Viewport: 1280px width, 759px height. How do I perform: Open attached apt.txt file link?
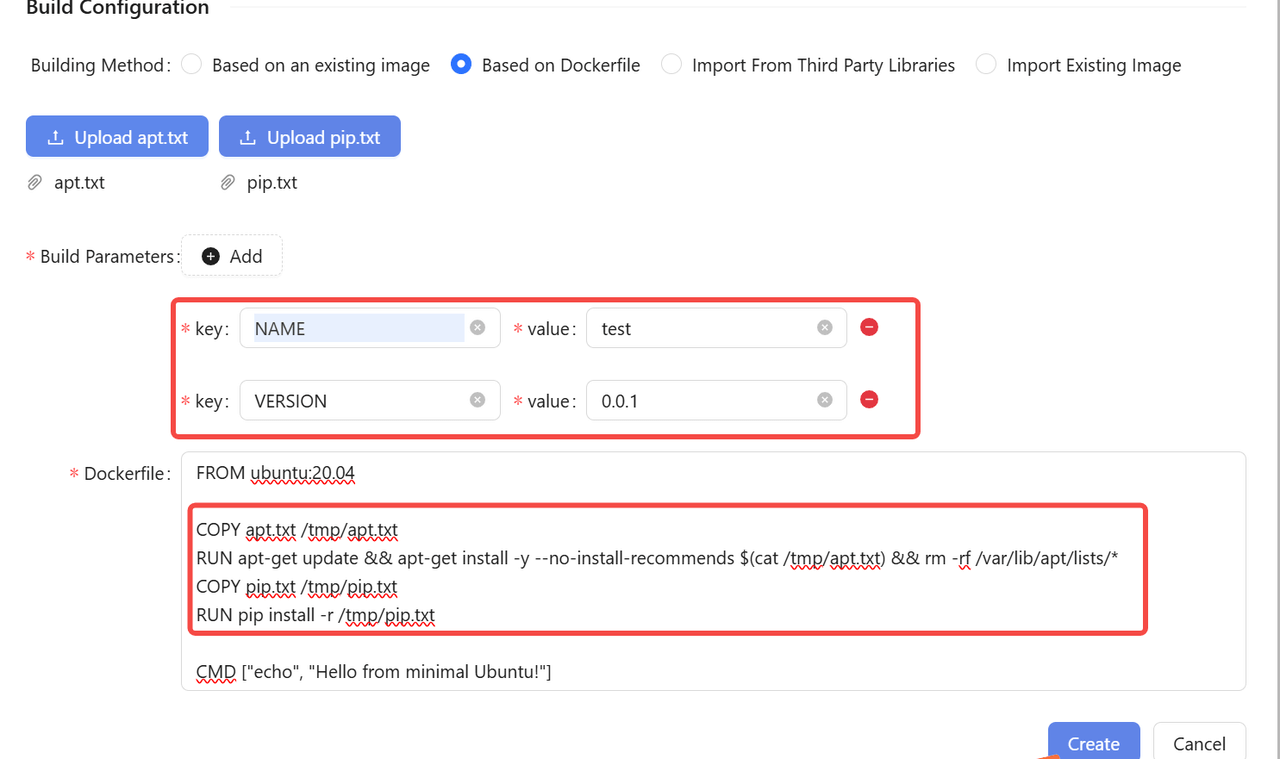coord(79,183)
